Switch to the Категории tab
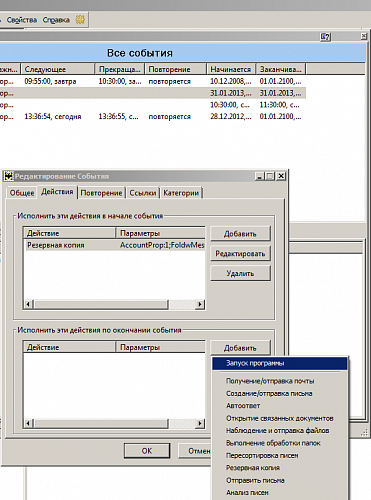This screenshot has width=371, height=500. 181,193
